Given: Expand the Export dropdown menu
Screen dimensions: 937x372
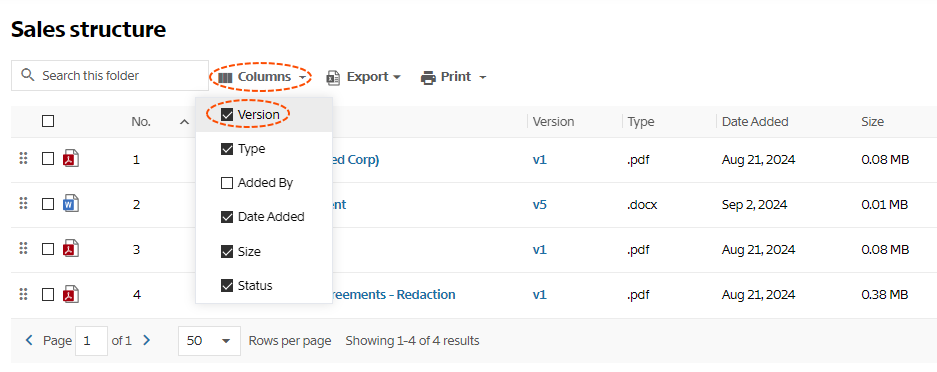Looking at the screenshot, I should point(363,77).
